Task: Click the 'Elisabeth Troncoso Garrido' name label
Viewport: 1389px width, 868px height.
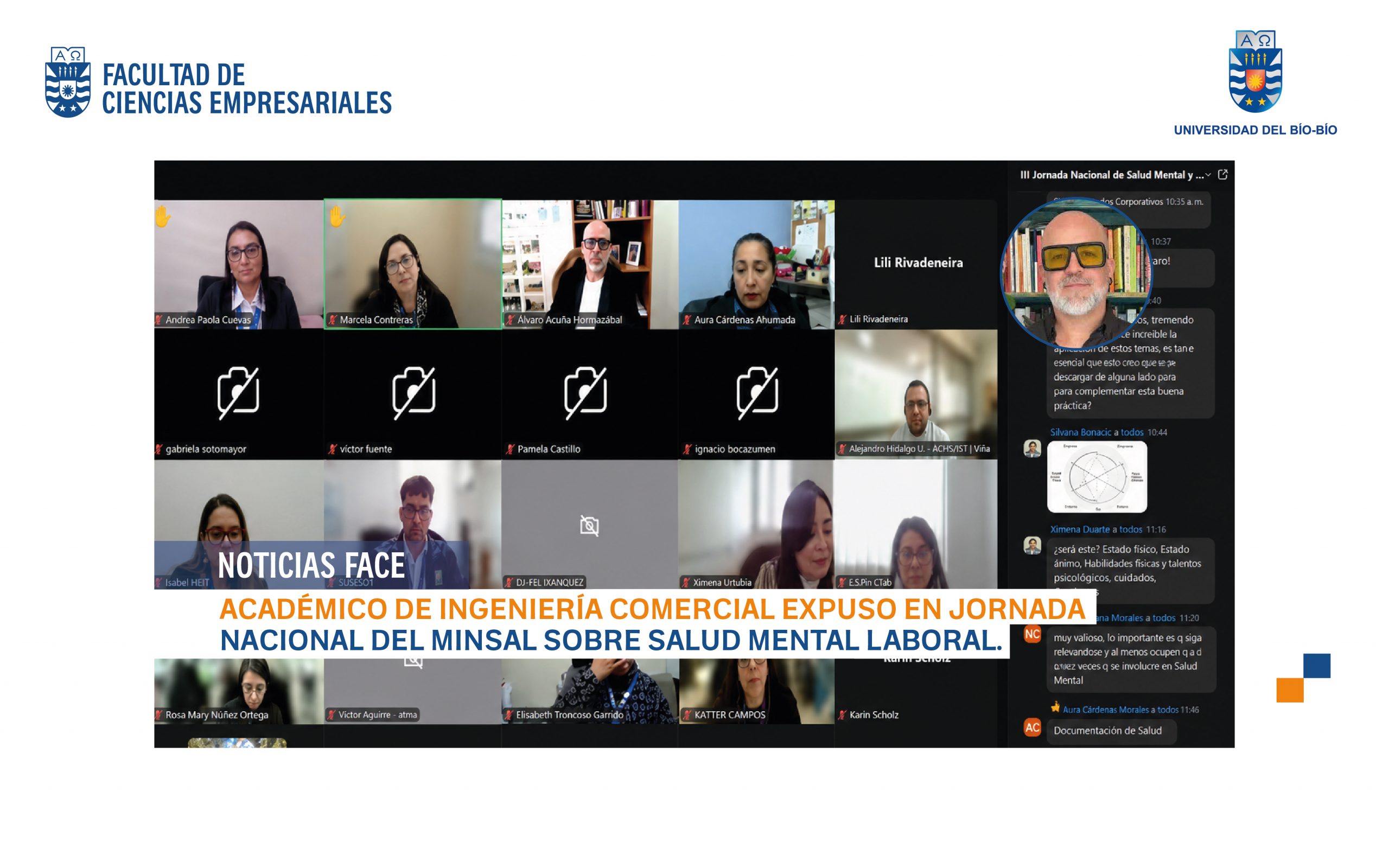Action: point(569,714)
